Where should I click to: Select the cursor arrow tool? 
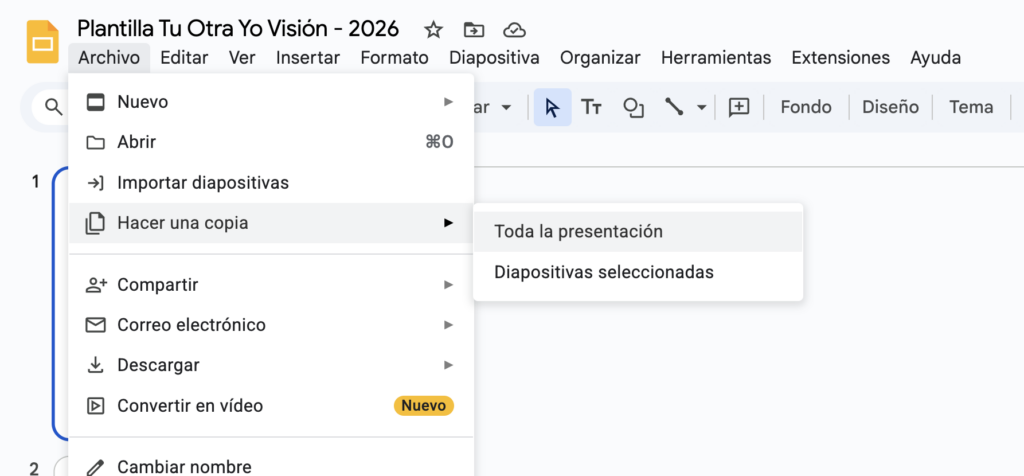coord(552,107)
